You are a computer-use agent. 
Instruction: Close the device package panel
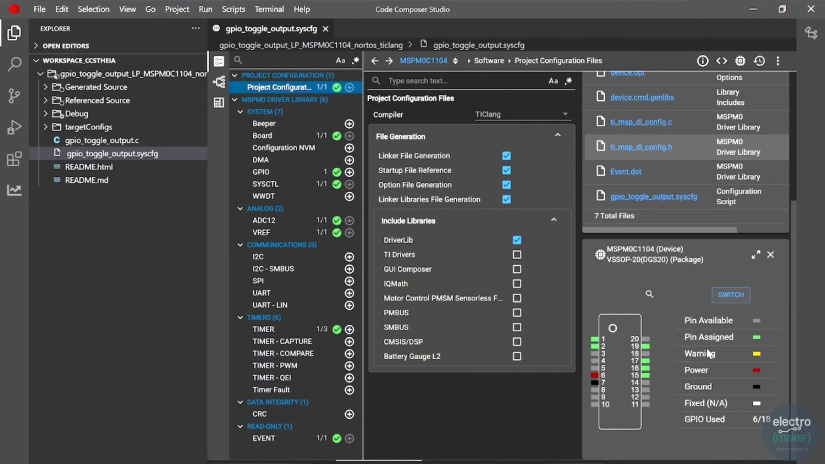(770, 255)
